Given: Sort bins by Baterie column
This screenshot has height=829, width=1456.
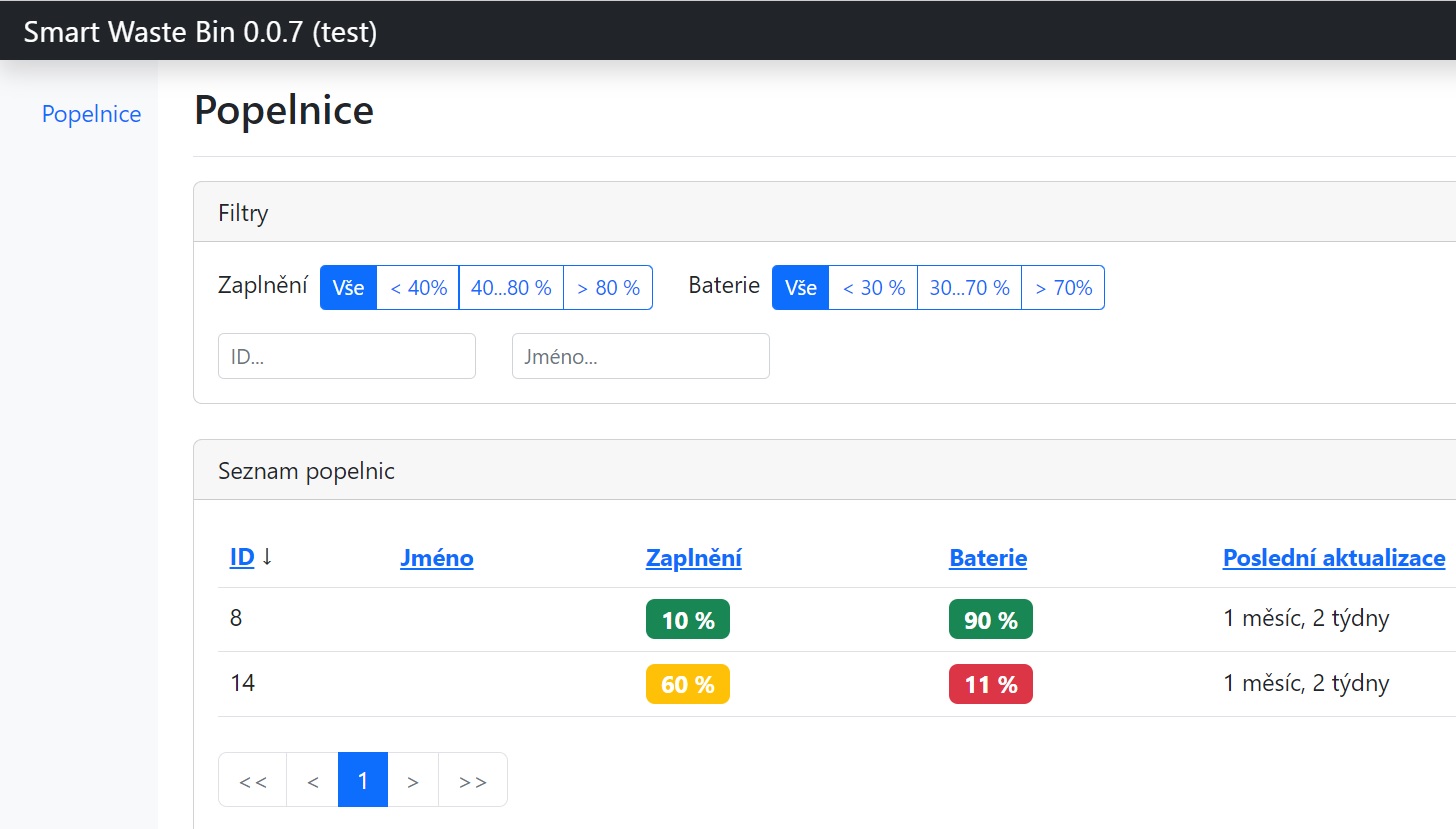Looking at the screenshot, I should tap(987, 558).
